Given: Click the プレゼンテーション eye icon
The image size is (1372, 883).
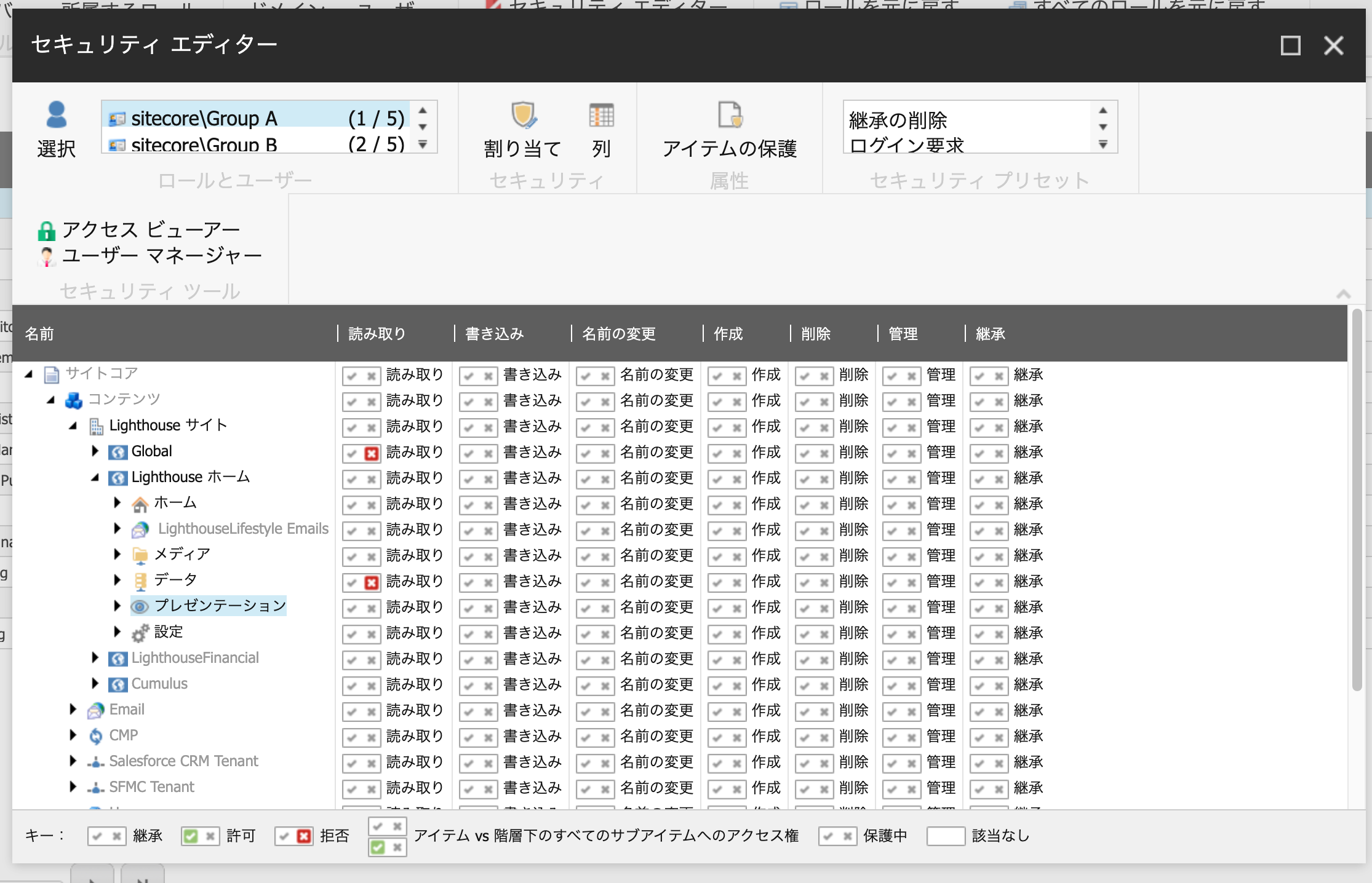Looking at the screenshot, I should tap(140, 607).
